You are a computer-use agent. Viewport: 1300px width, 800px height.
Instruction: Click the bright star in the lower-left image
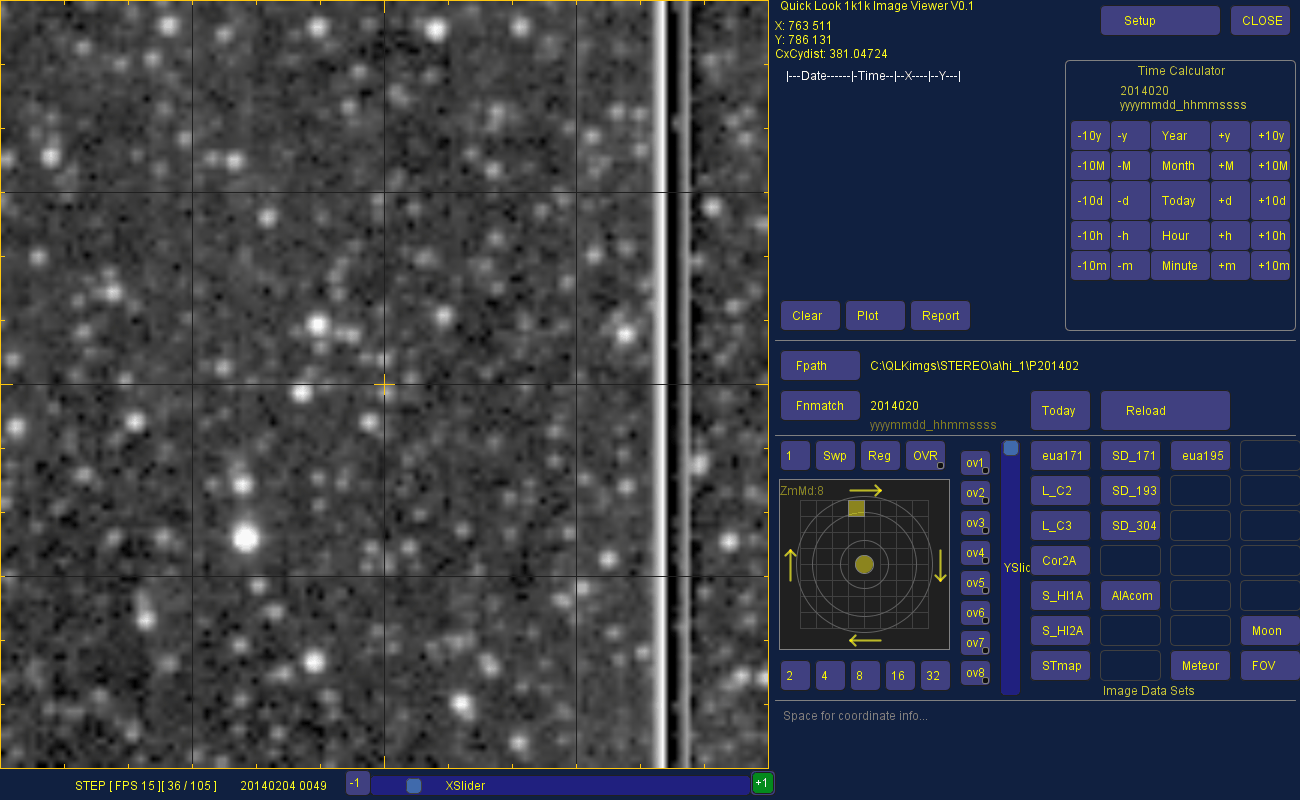point(245,538)
